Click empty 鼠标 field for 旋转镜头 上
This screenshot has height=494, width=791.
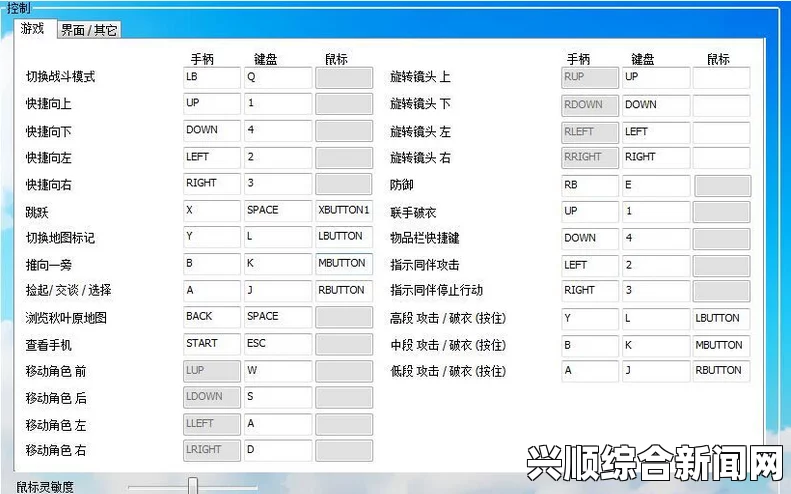point(721,78)
